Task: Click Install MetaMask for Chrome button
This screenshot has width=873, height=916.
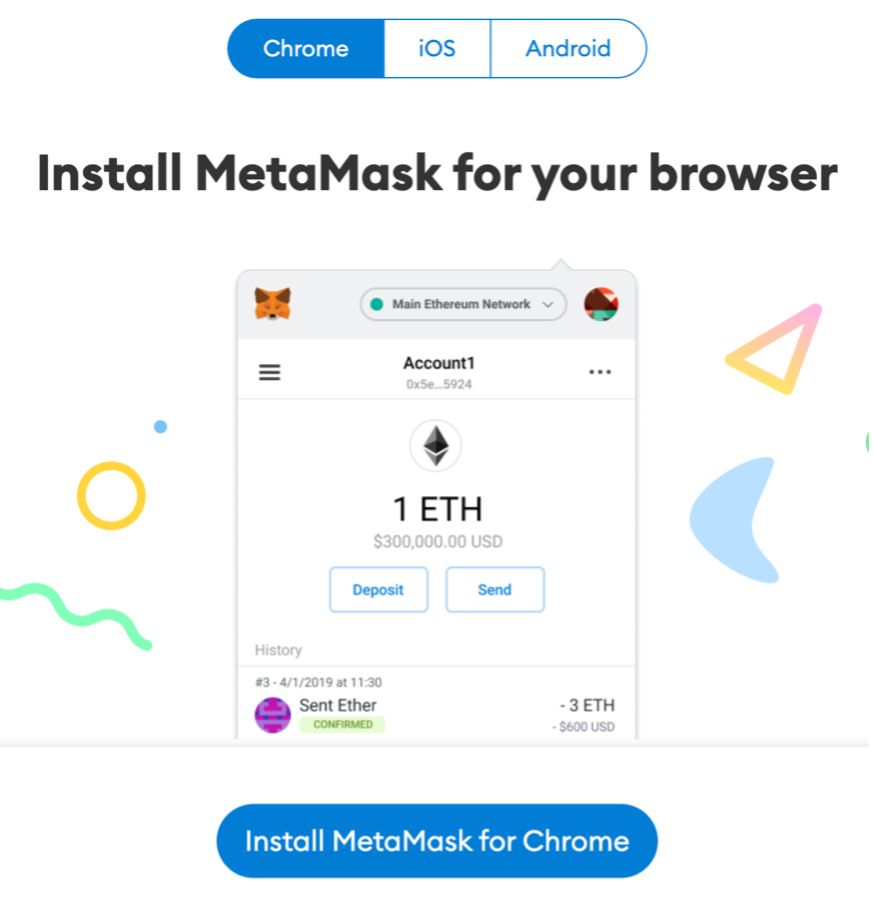Action: (x=437, y=841)
